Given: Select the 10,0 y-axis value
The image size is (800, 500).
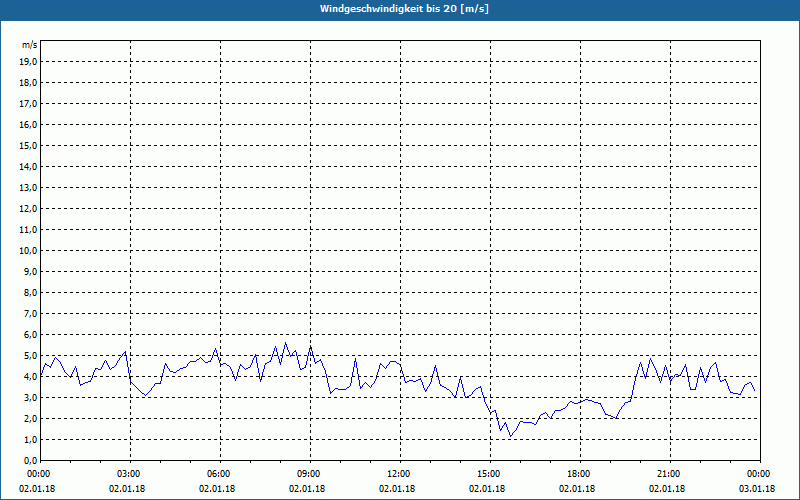Looking at the screenshot, I should 28,251.
